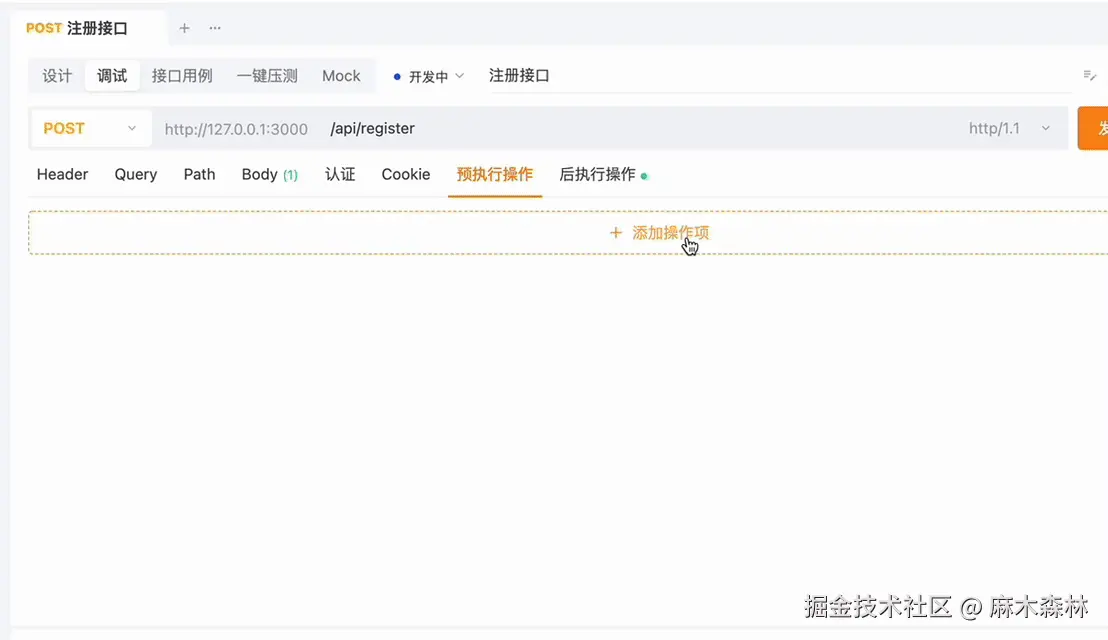The image size is (1108, 640).
Task: Select the 认证 tab
Action: [340, 174]
